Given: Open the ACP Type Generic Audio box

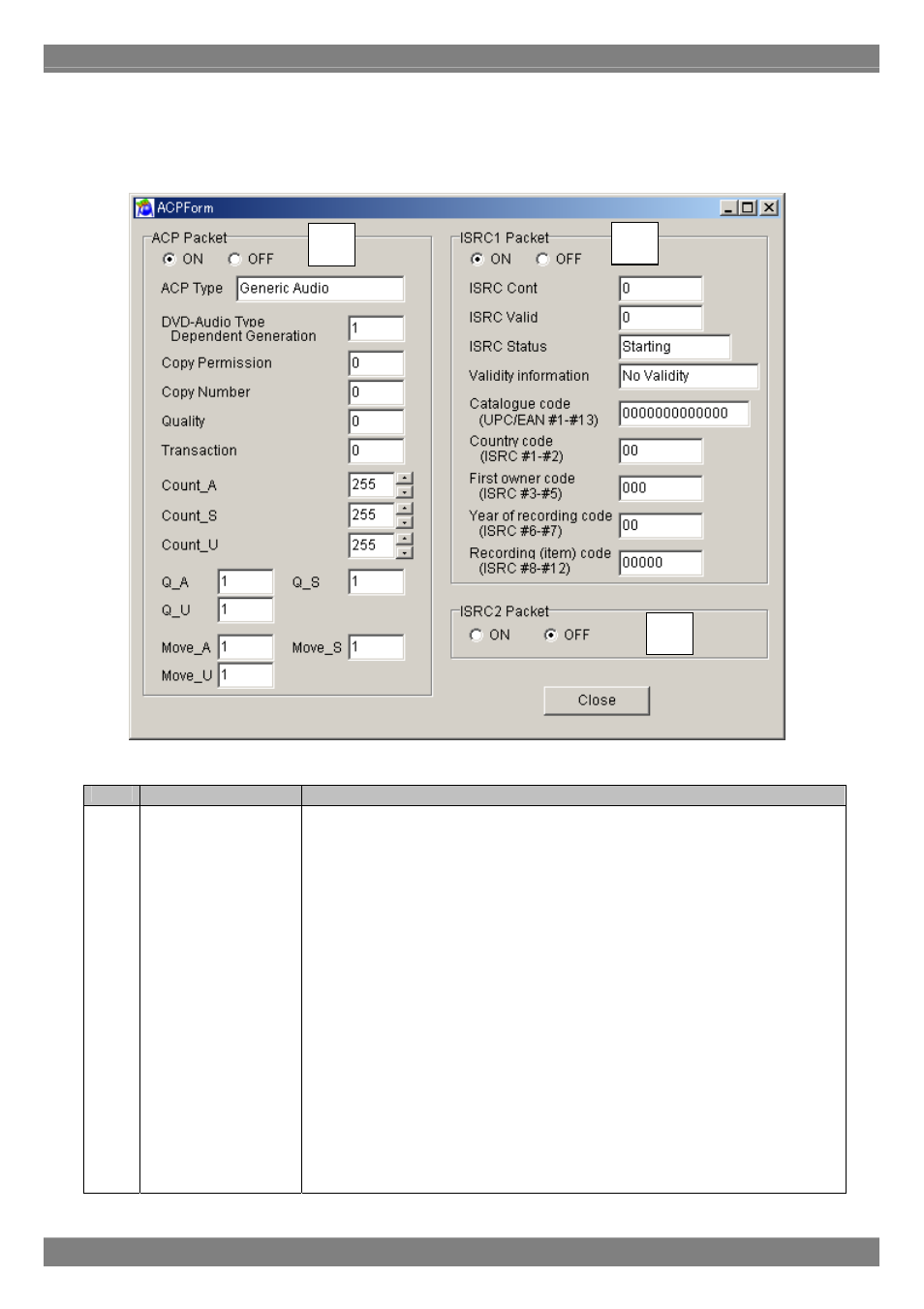Looking at the screenshot, I should click(x=321, y=289).
